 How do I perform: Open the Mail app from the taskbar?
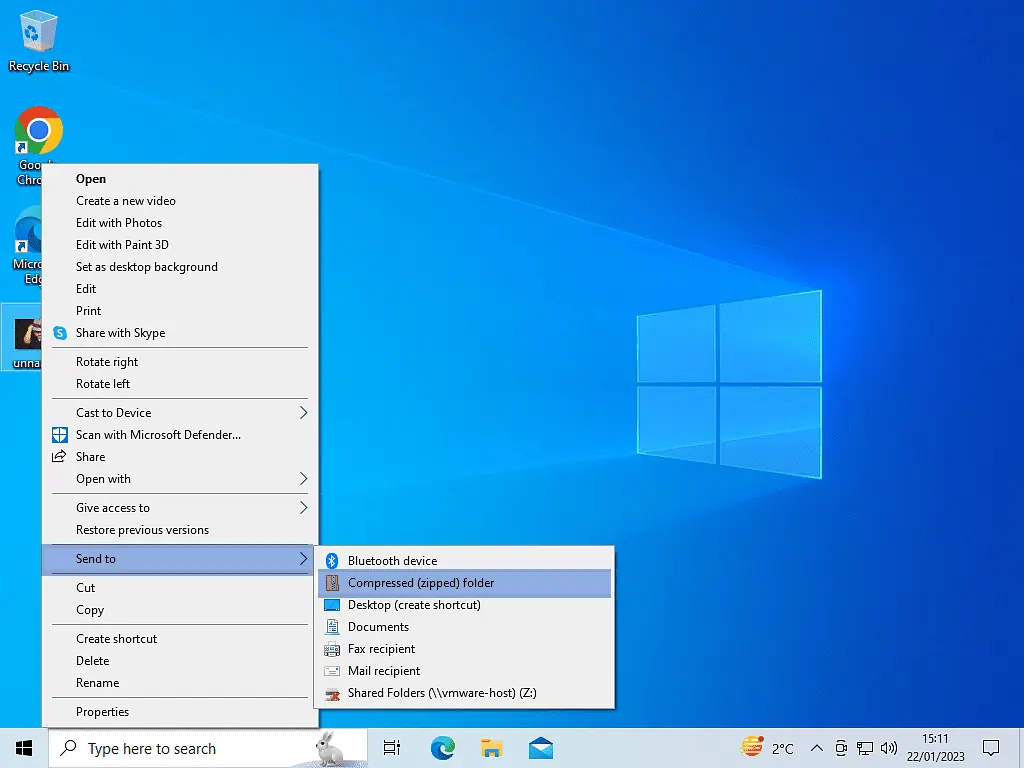(x=541, y=747)
